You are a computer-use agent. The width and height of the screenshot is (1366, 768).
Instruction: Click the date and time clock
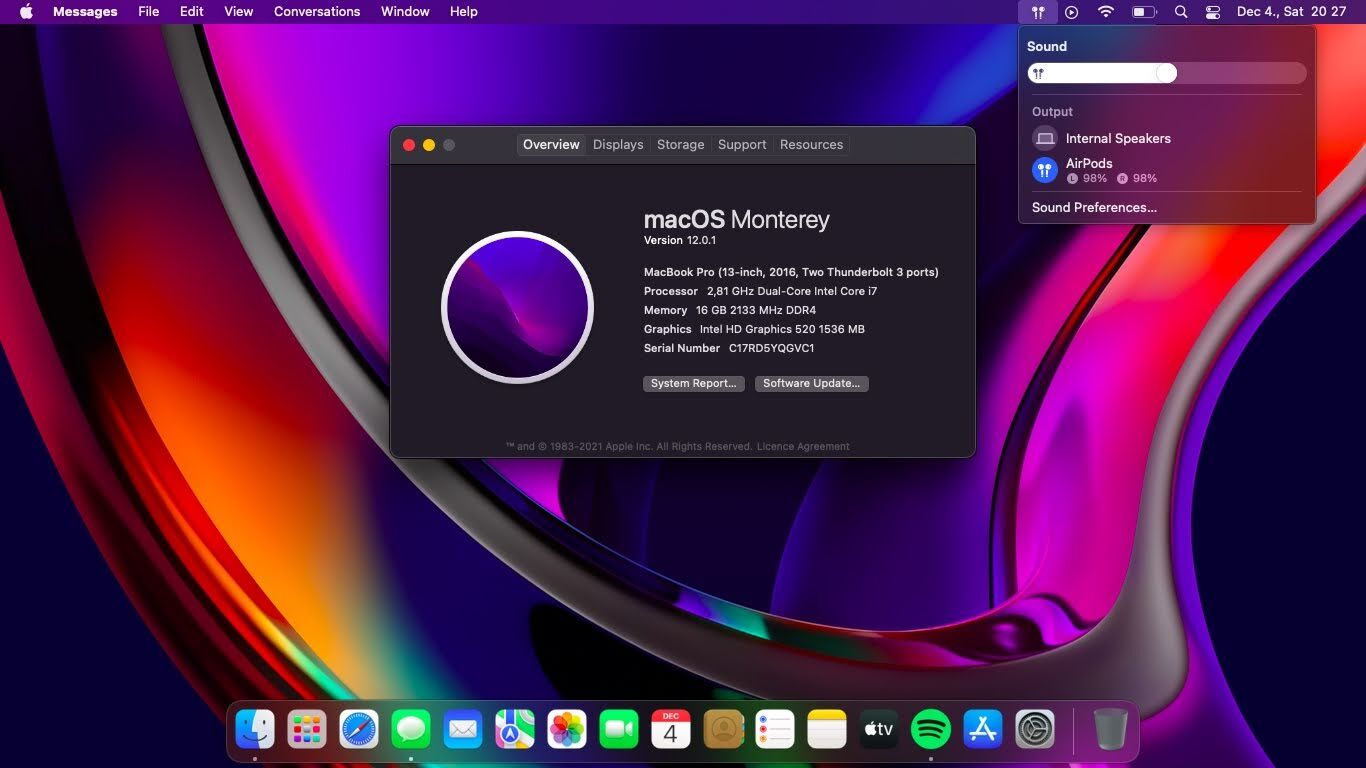click(x=1291, y=12)
